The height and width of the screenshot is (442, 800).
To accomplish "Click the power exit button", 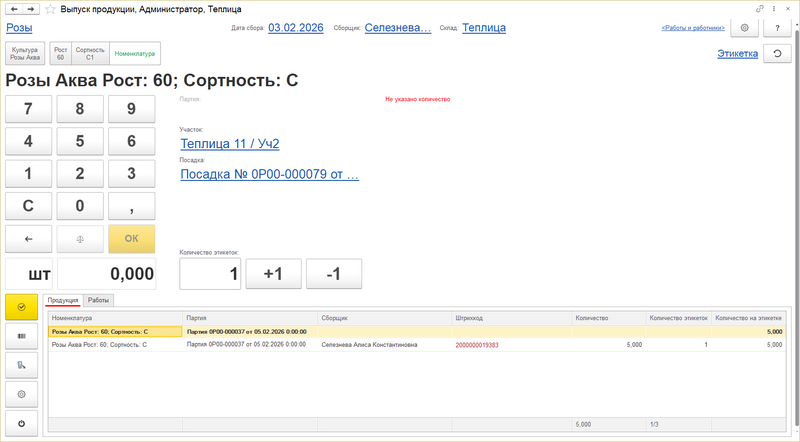I will [21, 424].
